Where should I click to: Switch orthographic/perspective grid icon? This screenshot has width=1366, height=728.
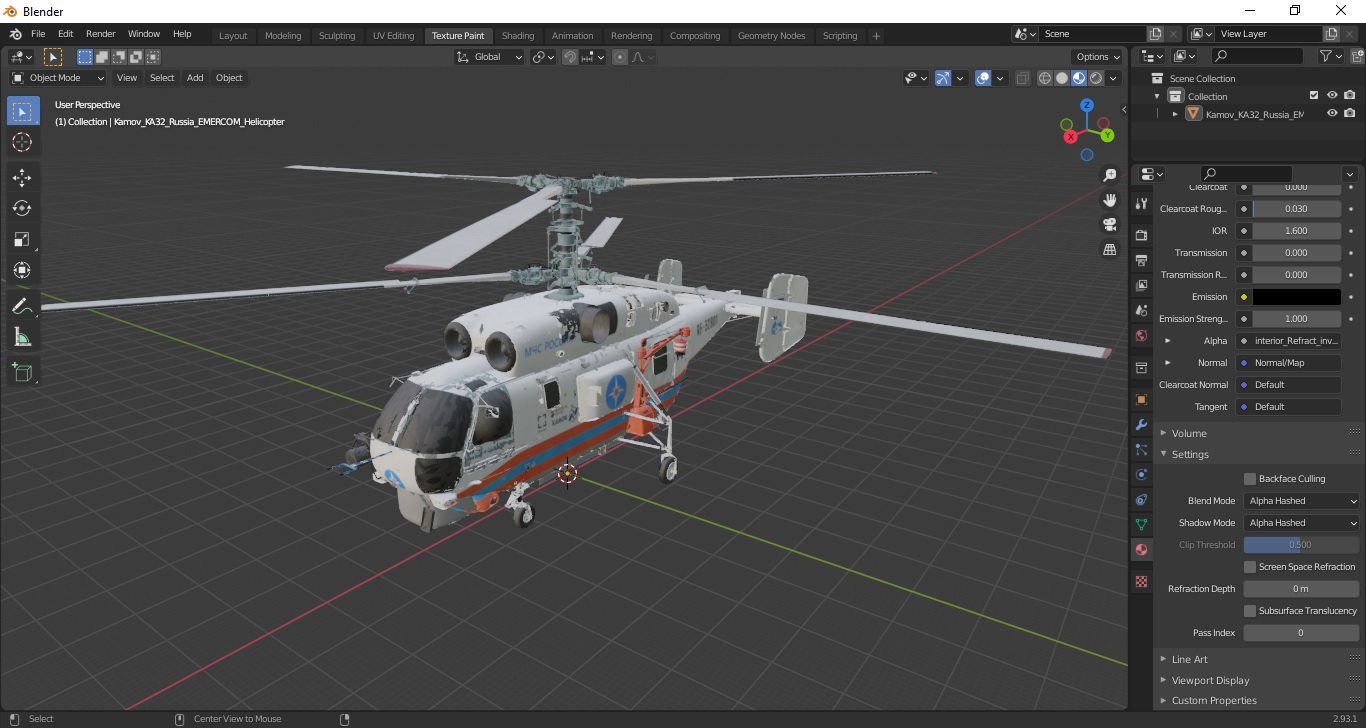point(1109,249)
